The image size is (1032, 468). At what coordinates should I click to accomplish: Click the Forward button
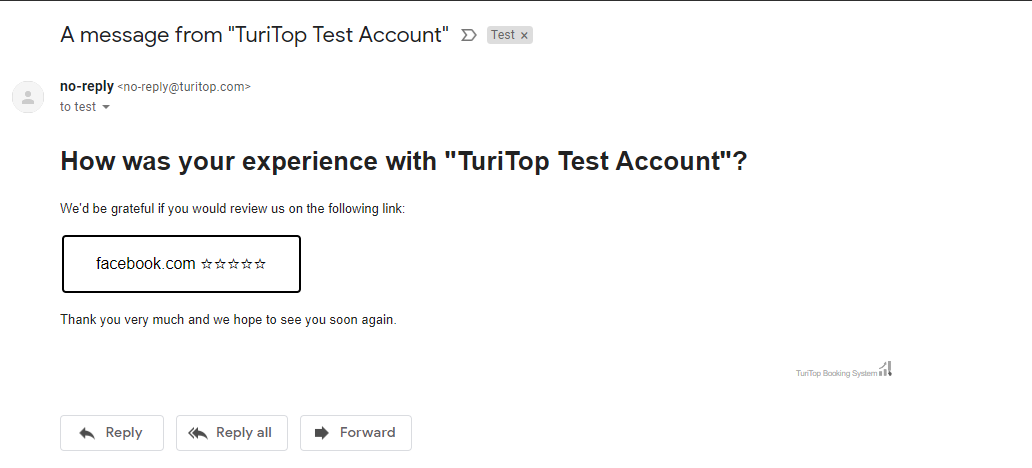click(356, 432)
